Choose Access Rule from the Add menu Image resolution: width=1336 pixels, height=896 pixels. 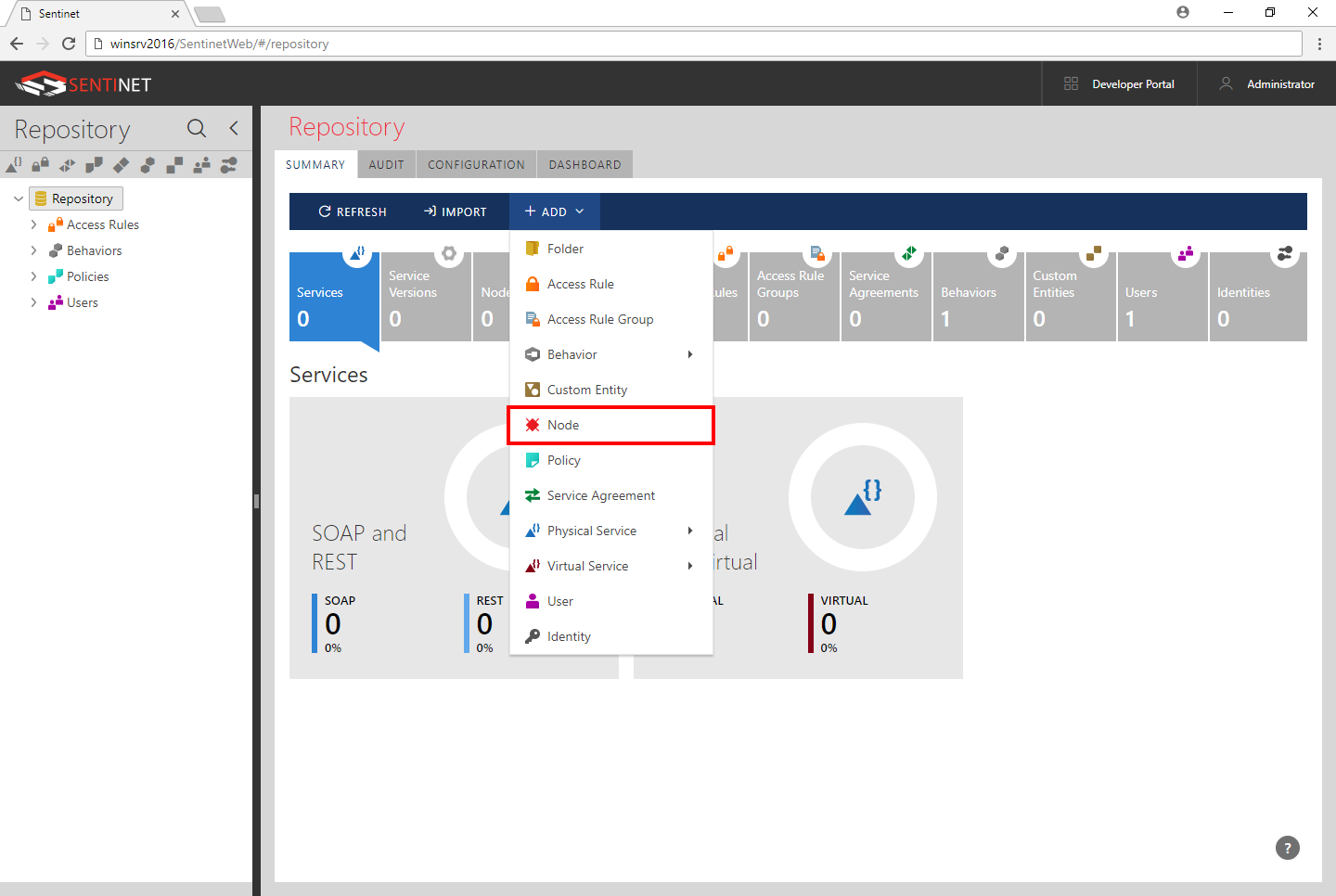tap(611, 284)
